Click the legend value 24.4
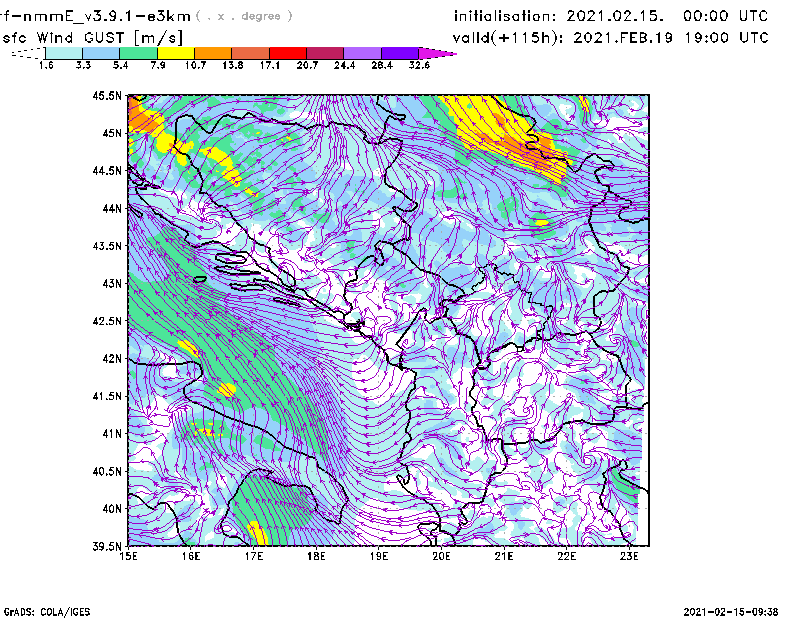800x618 pixels. [x=344, y=65]
